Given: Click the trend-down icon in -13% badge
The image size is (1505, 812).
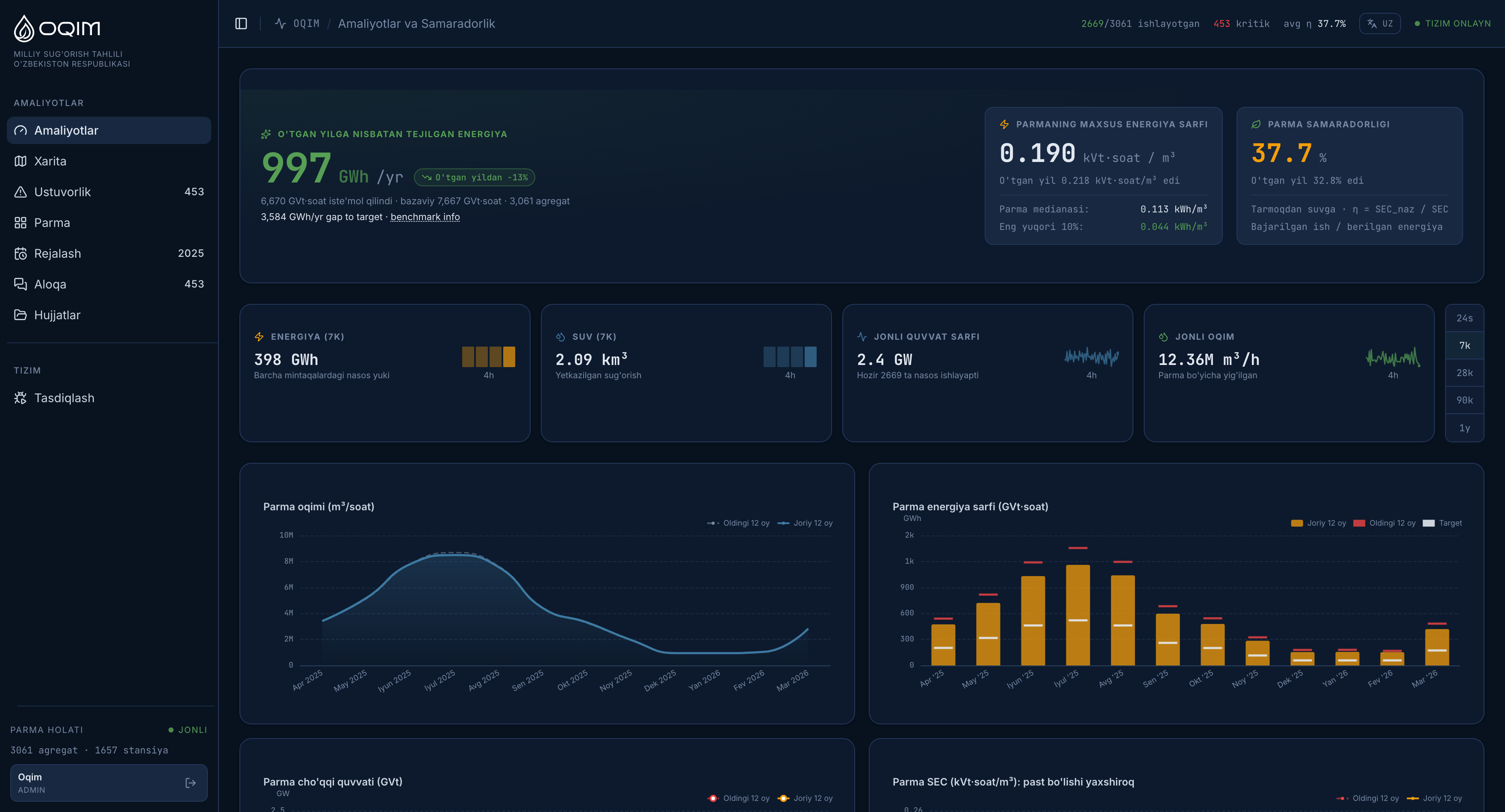Looking at the screenshot, I should 427,178.
